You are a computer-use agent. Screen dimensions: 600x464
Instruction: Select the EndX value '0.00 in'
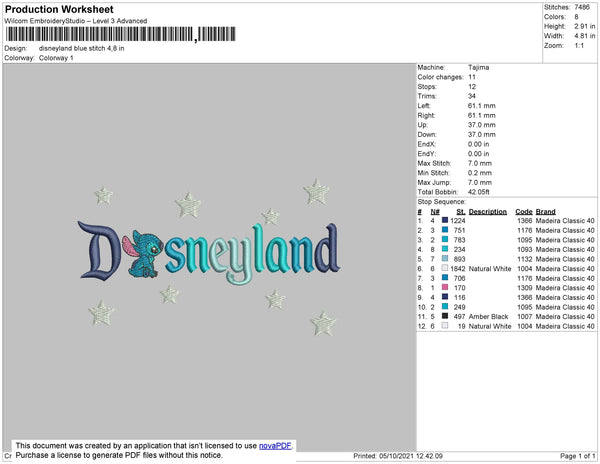coord(478,144)
